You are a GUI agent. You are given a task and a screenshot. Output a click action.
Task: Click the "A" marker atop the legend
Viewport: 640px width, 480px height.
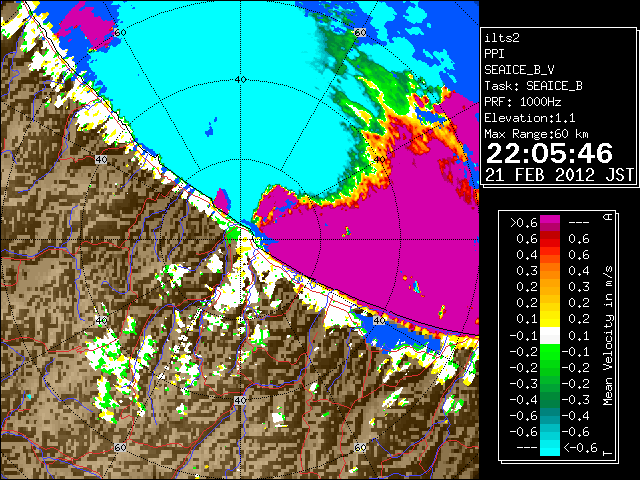(x=608, y=216)
